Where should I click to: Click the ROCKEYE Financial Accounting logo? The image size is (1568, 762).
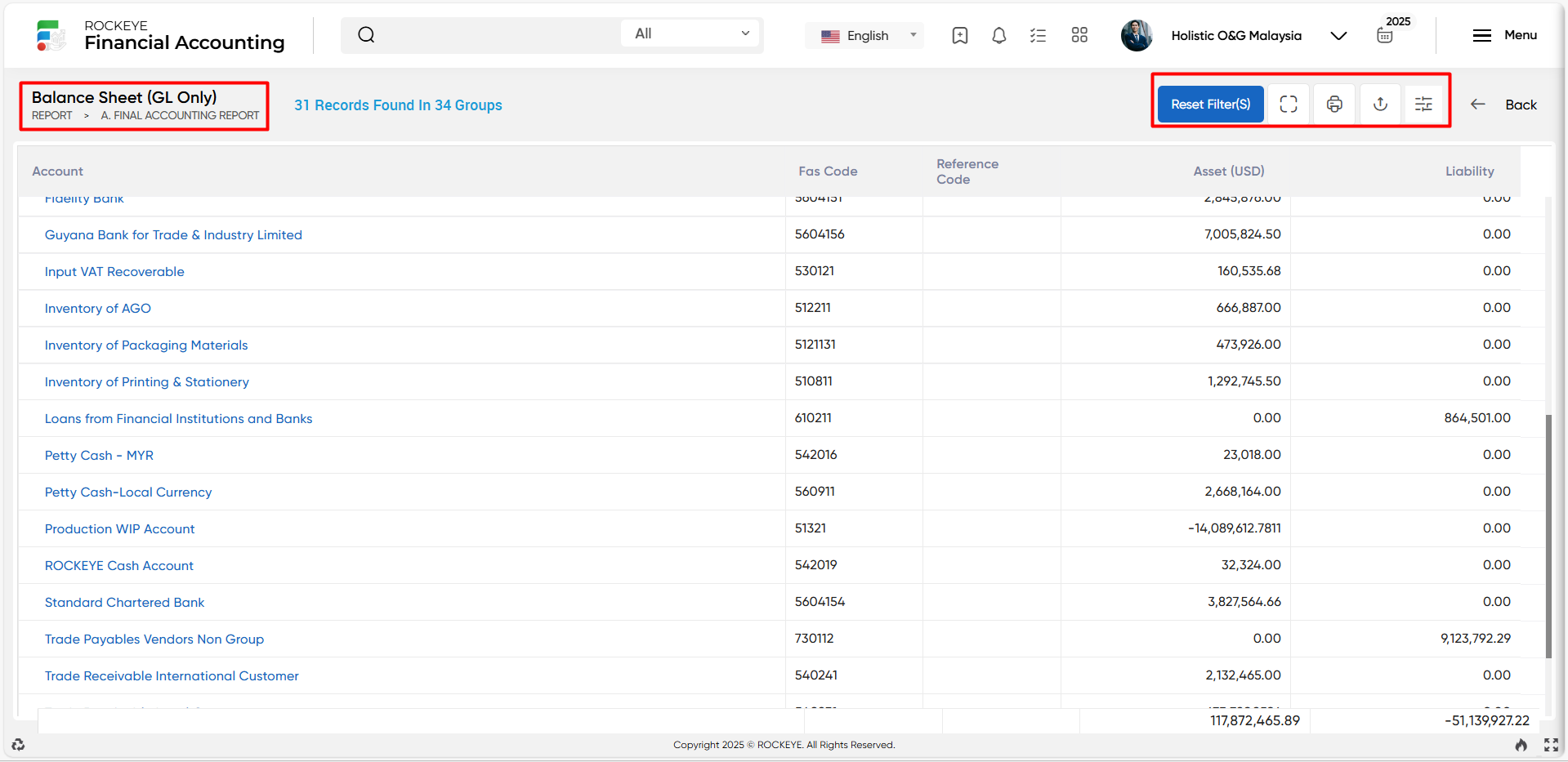(x=160, y=36)
